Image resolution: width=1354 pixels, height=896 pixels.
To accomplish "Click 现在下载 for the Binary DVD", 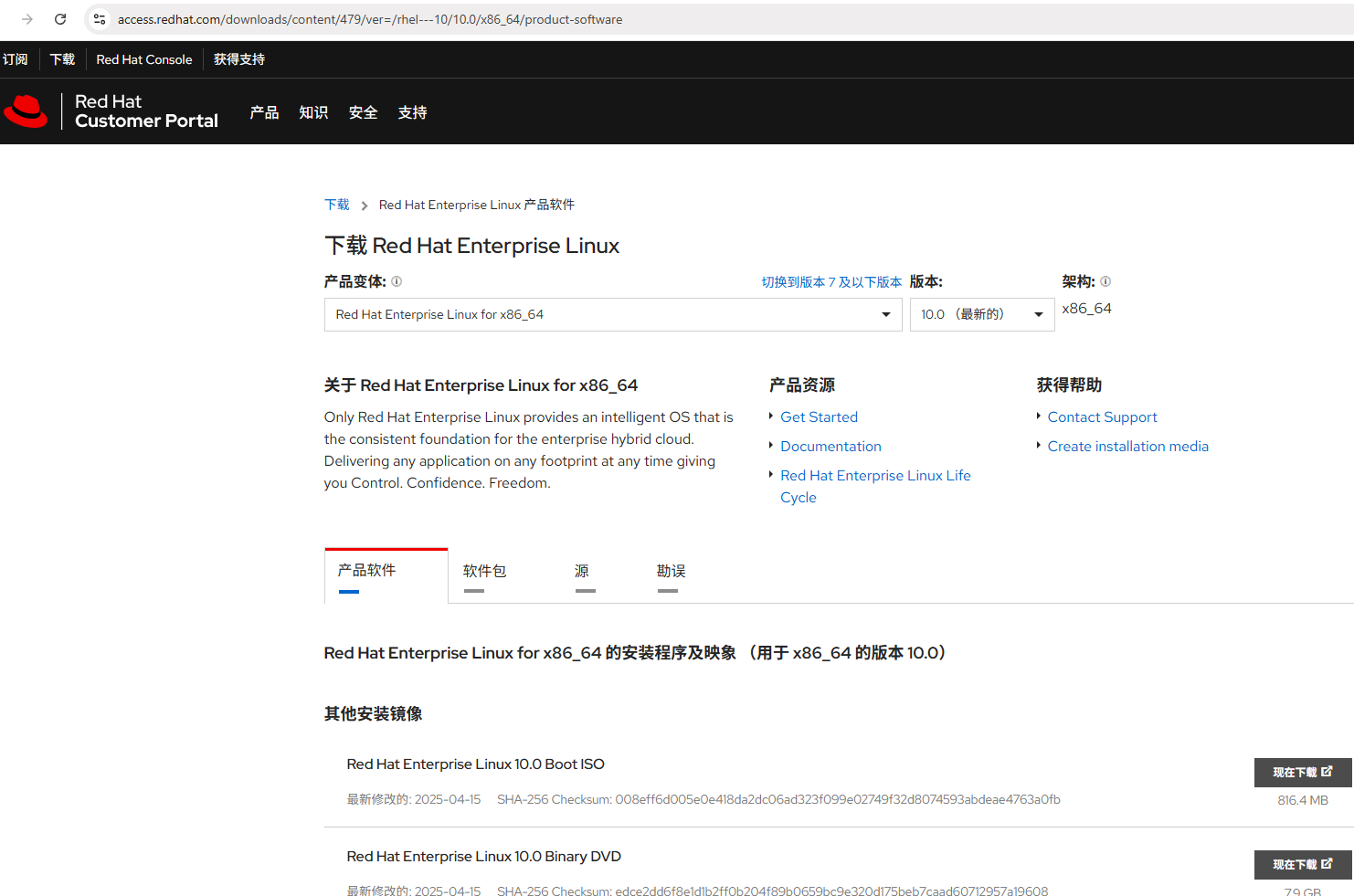I will click(1302, 865).
